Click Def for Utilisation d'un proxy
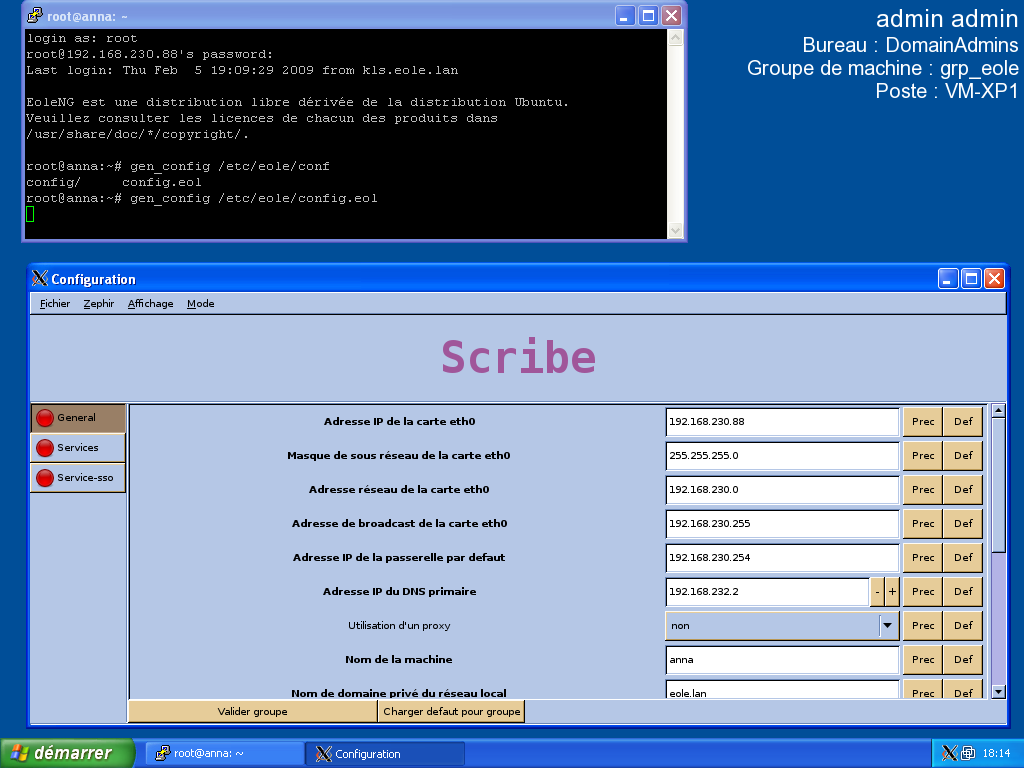Screen dimensions: 1024x768 pyautogui.click(x=963, y=626)
